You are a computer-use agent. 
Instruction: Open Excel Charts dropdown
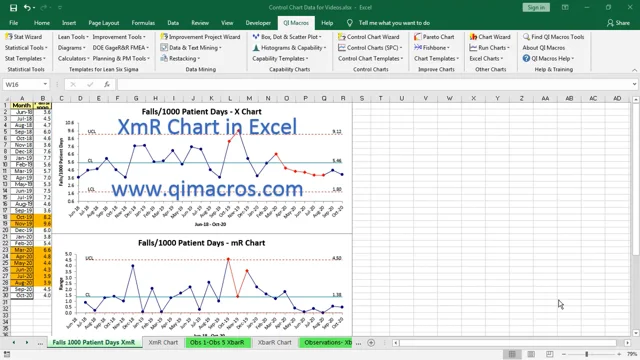point(486,58)
